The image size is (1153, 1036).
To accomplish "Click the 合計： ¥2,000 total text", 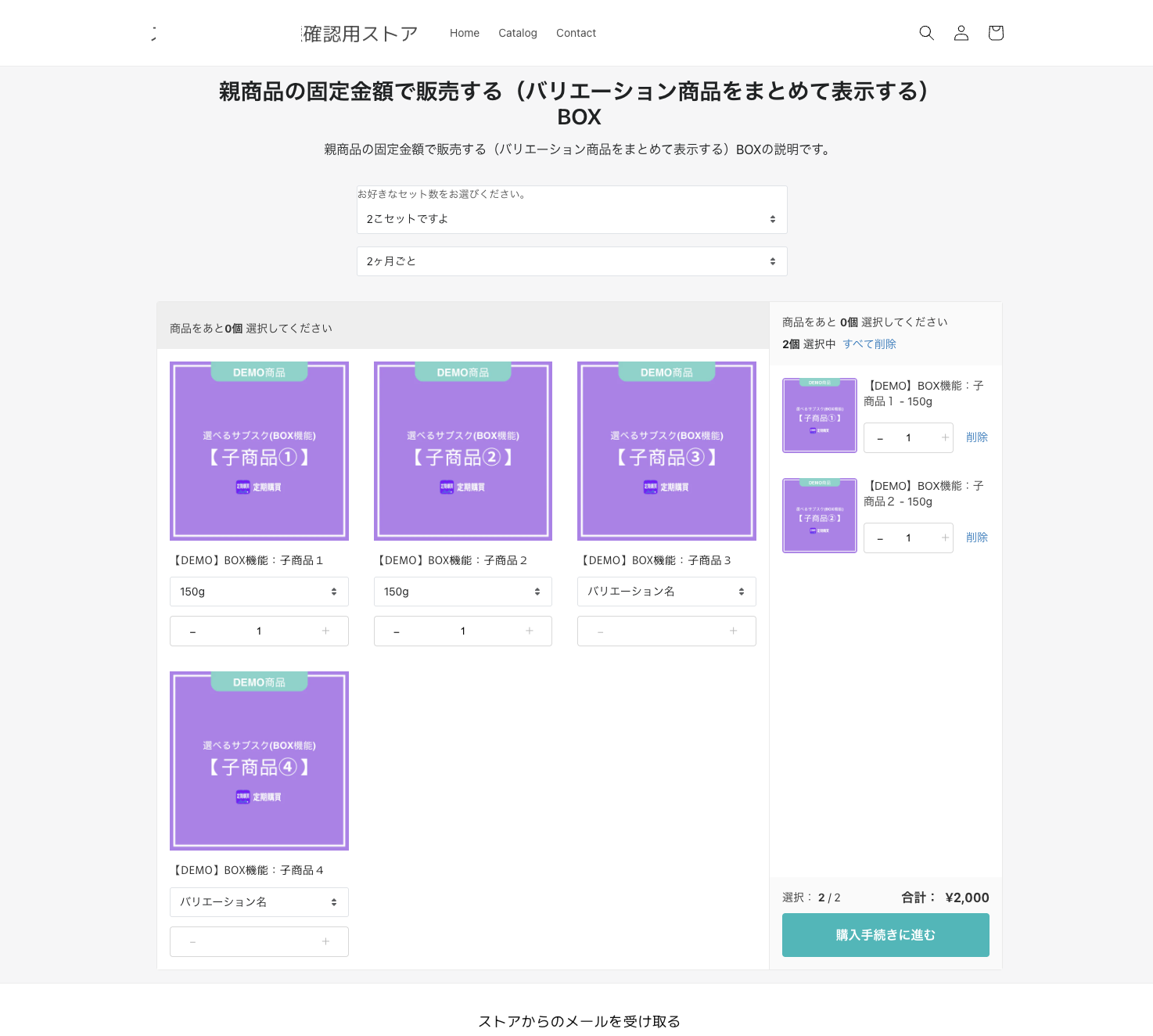I will click(x=945, y=898).
